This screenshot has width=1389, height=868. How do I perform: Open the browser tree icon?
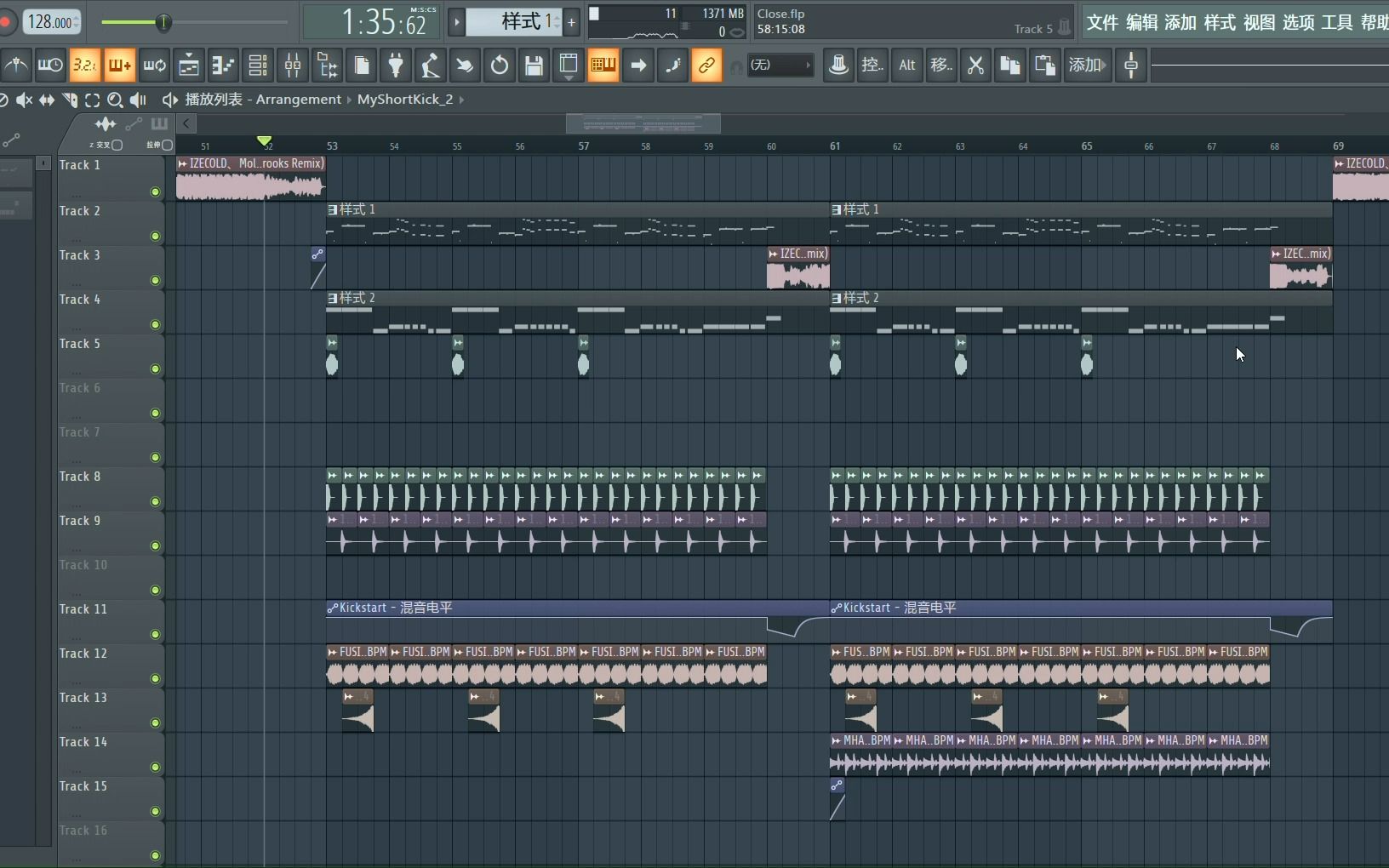[327, 66]
